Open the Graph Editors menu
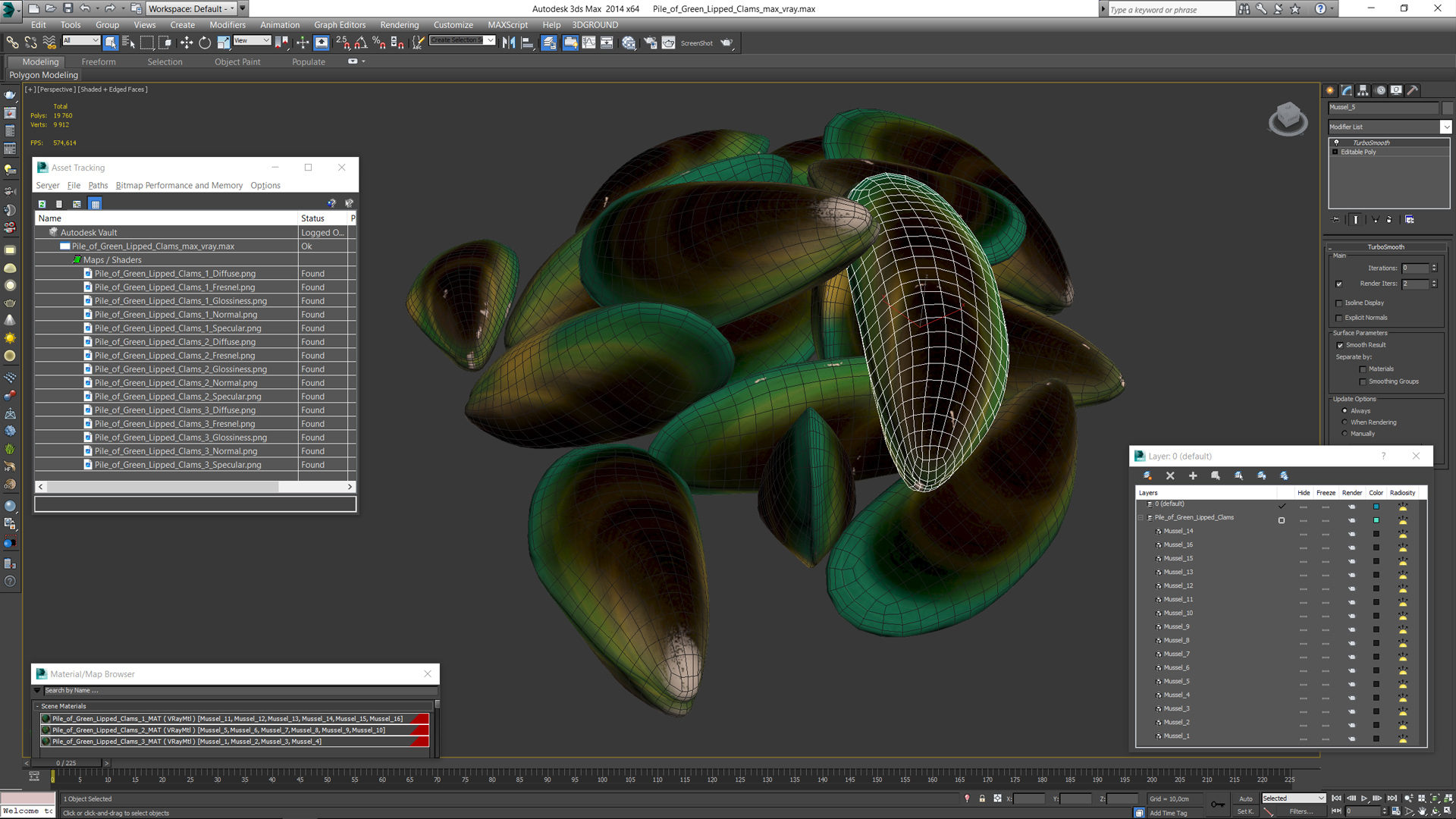The image size is (1456, 819). coord(340,24)
